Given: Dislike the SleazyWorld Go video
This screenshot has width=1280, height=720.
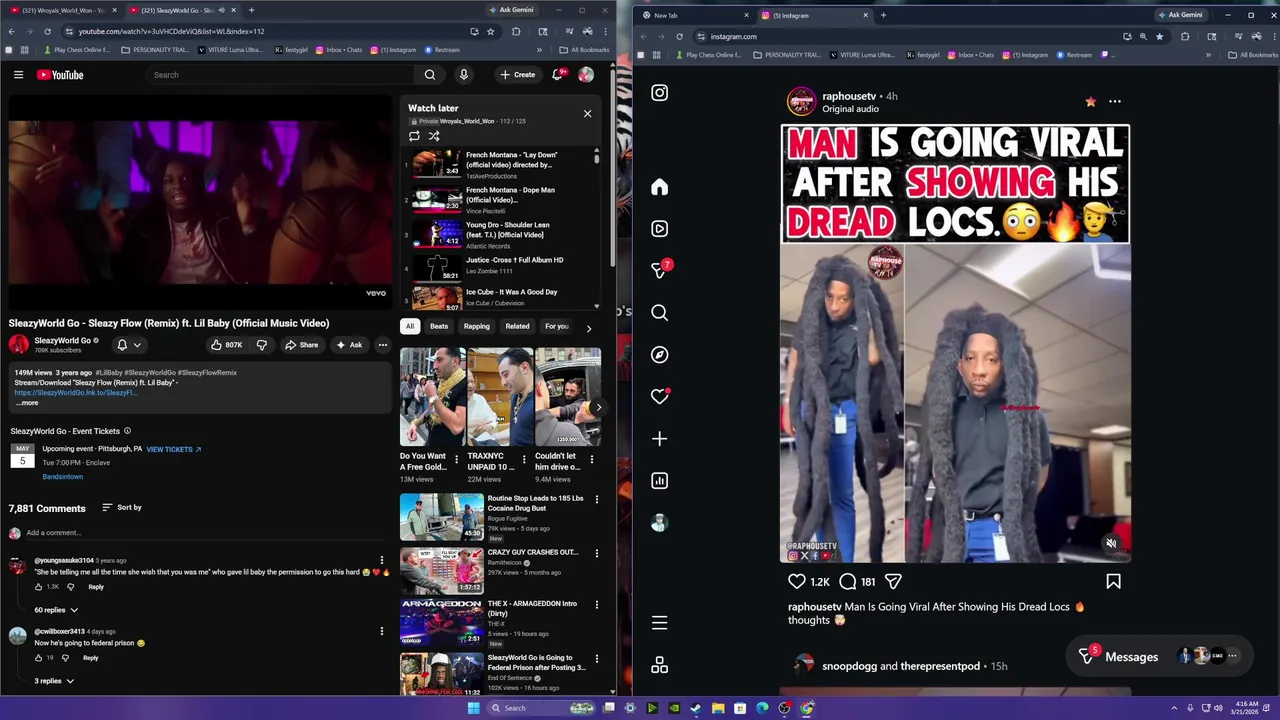Looking at the screenshot, I should 262,345.
